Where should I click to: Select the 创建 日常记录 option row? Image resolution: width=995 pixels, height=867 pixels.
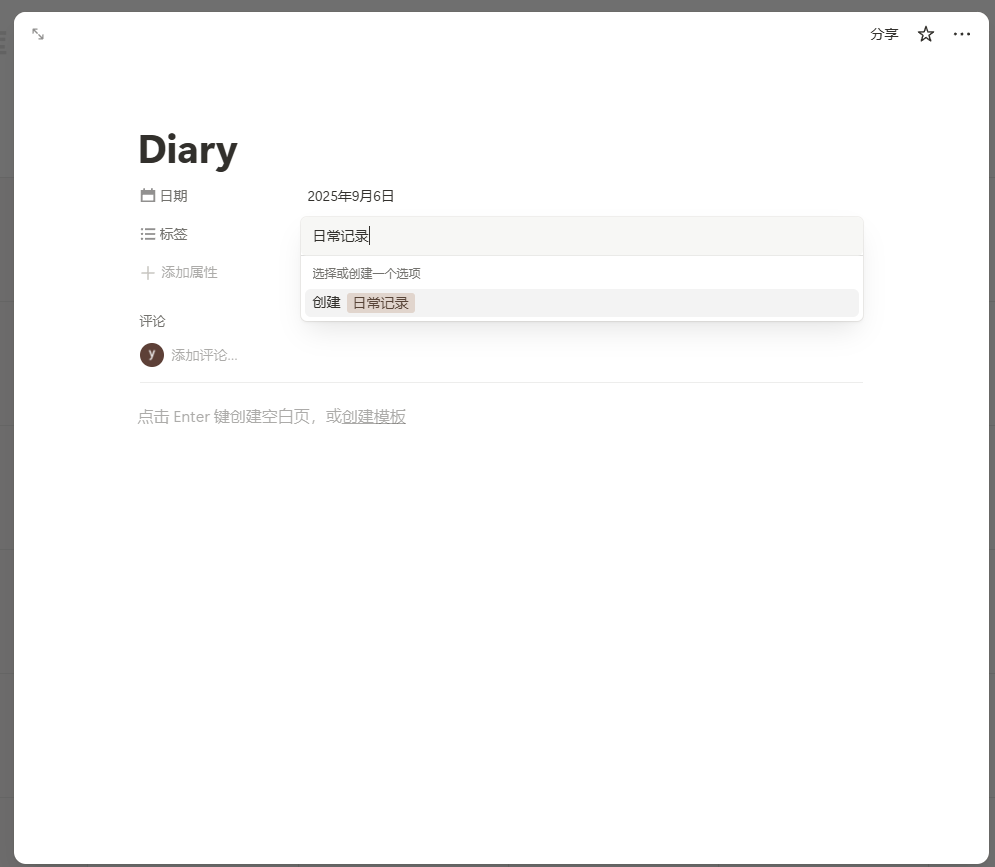582,303
